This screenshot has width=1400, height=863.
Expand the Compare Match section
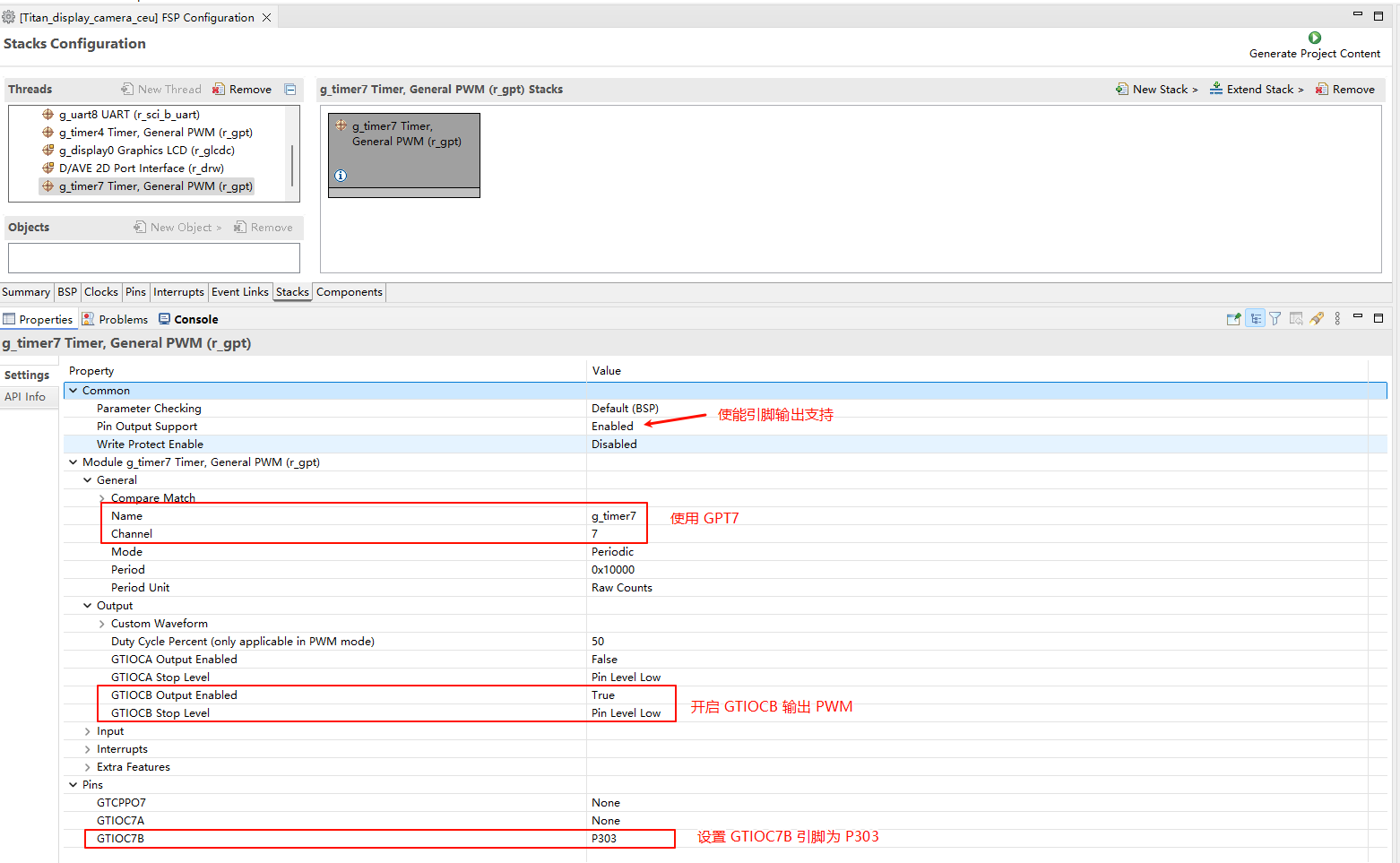tap(102, 498)
